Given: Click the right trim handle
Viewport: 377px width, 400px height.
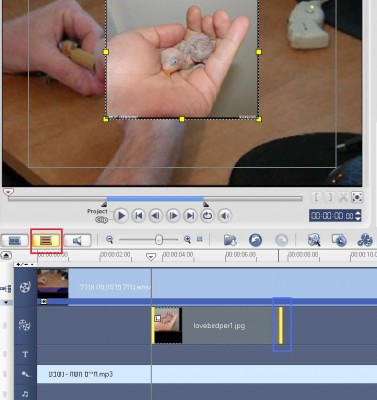Looking at the screenshot, I should click(206, 204).
